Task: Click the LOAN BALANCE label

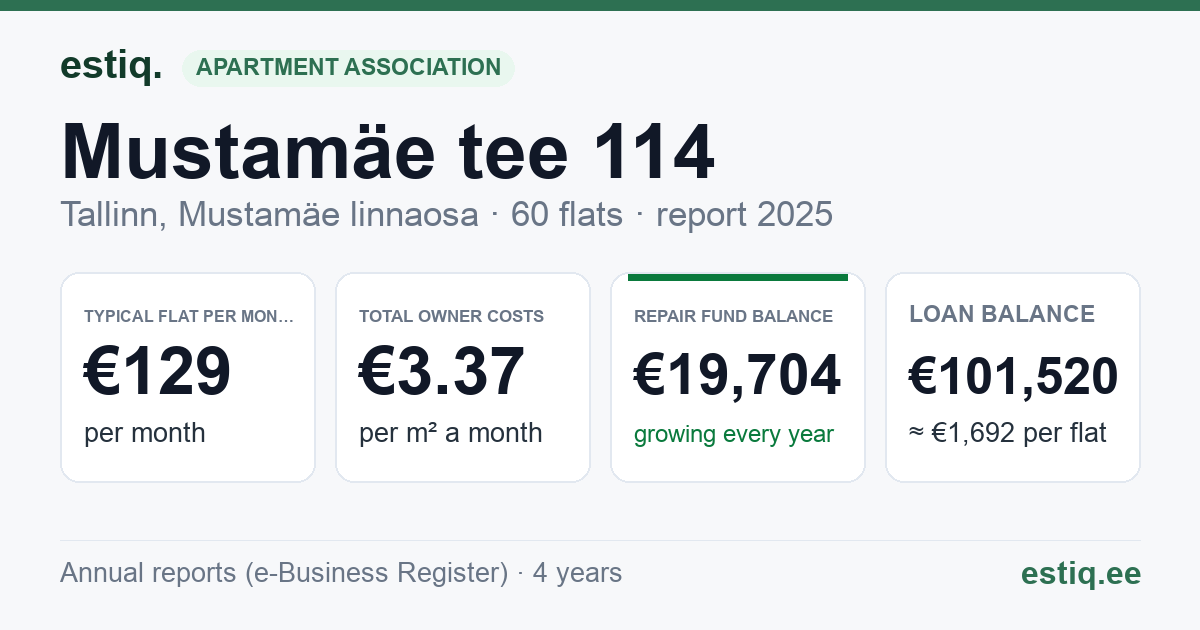Action: [x=1002, y=314]
